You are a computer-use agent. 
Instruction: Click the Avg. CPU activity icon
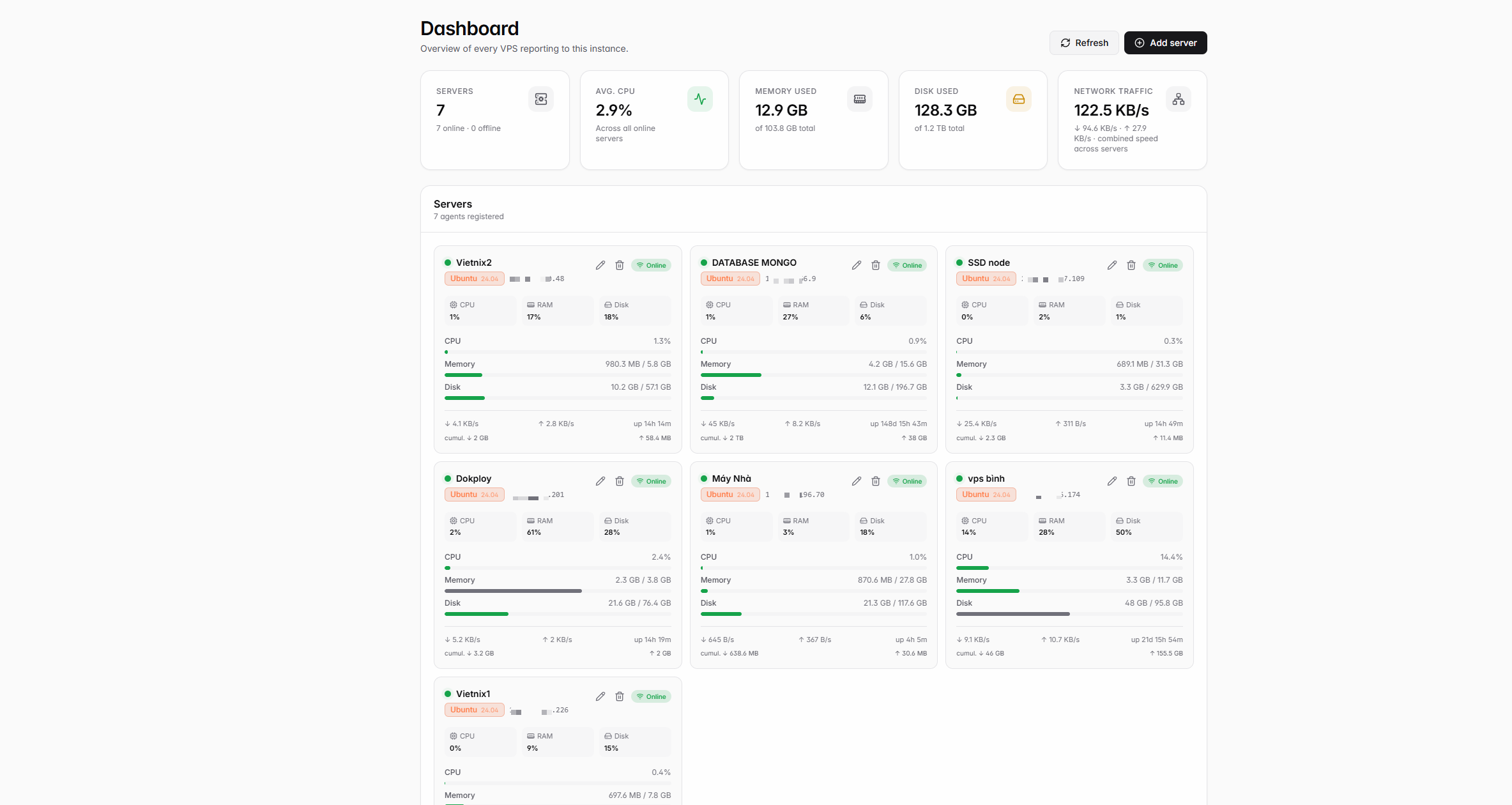click(700, 99)
